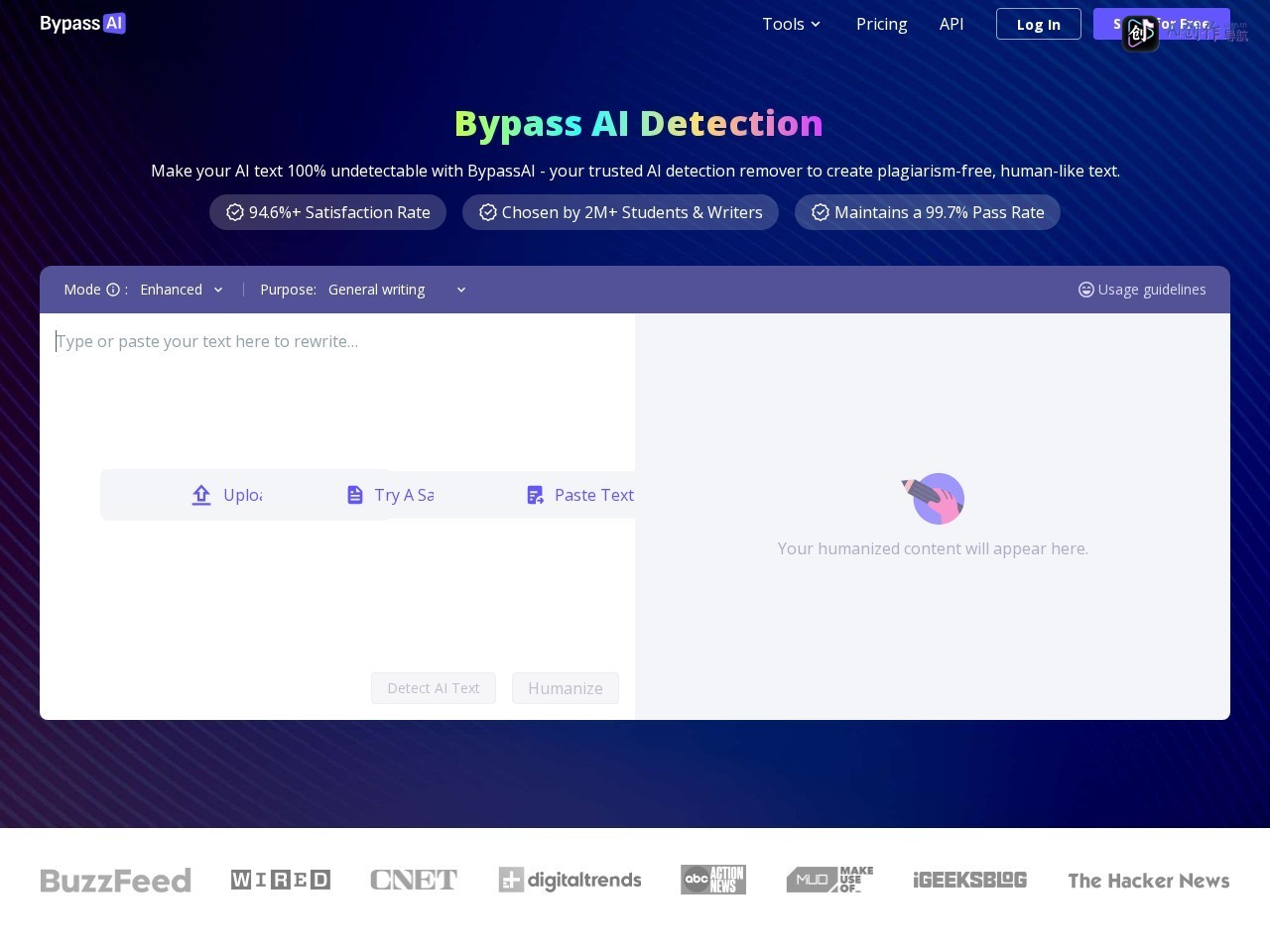
Task: Click the Upload file icon
Action: click(201, 495)
